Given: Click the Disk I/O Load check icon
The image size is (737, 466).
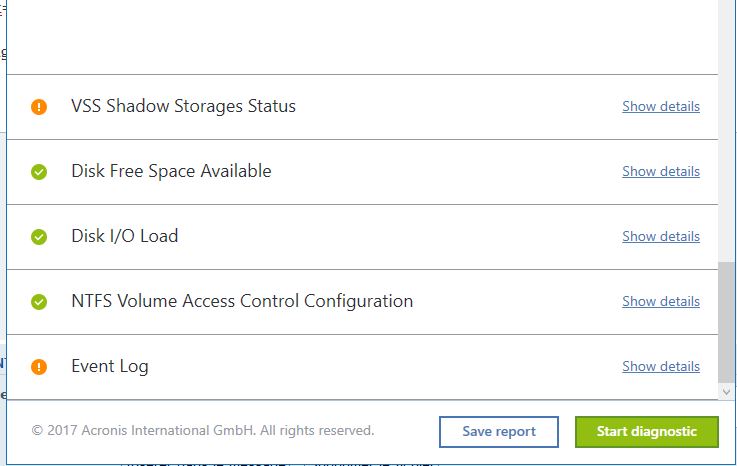Looking at the screenshot, I should (39, 237).
